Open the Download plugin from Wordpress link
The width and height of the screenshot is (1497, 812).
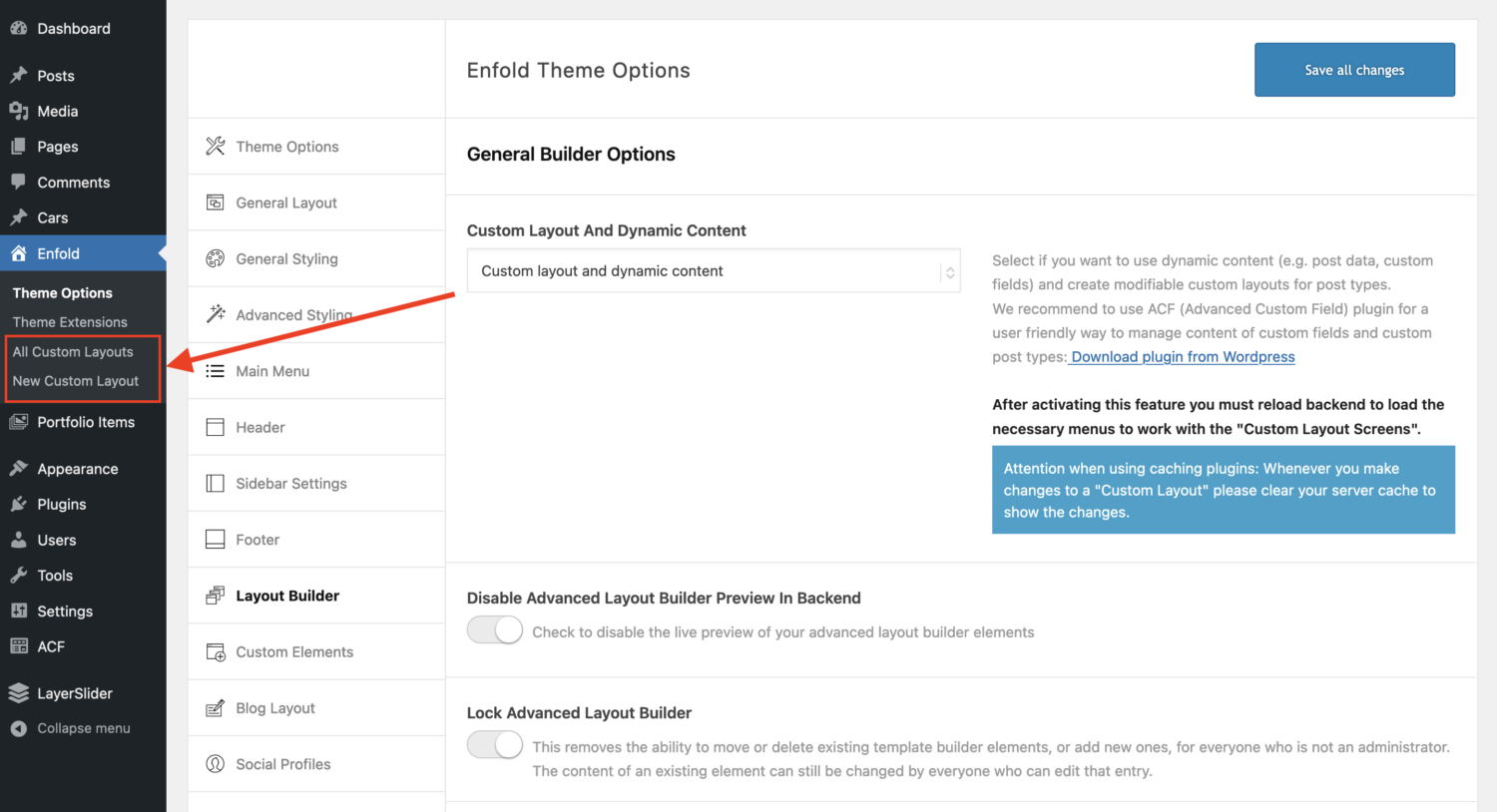(x=1182, y=356)
